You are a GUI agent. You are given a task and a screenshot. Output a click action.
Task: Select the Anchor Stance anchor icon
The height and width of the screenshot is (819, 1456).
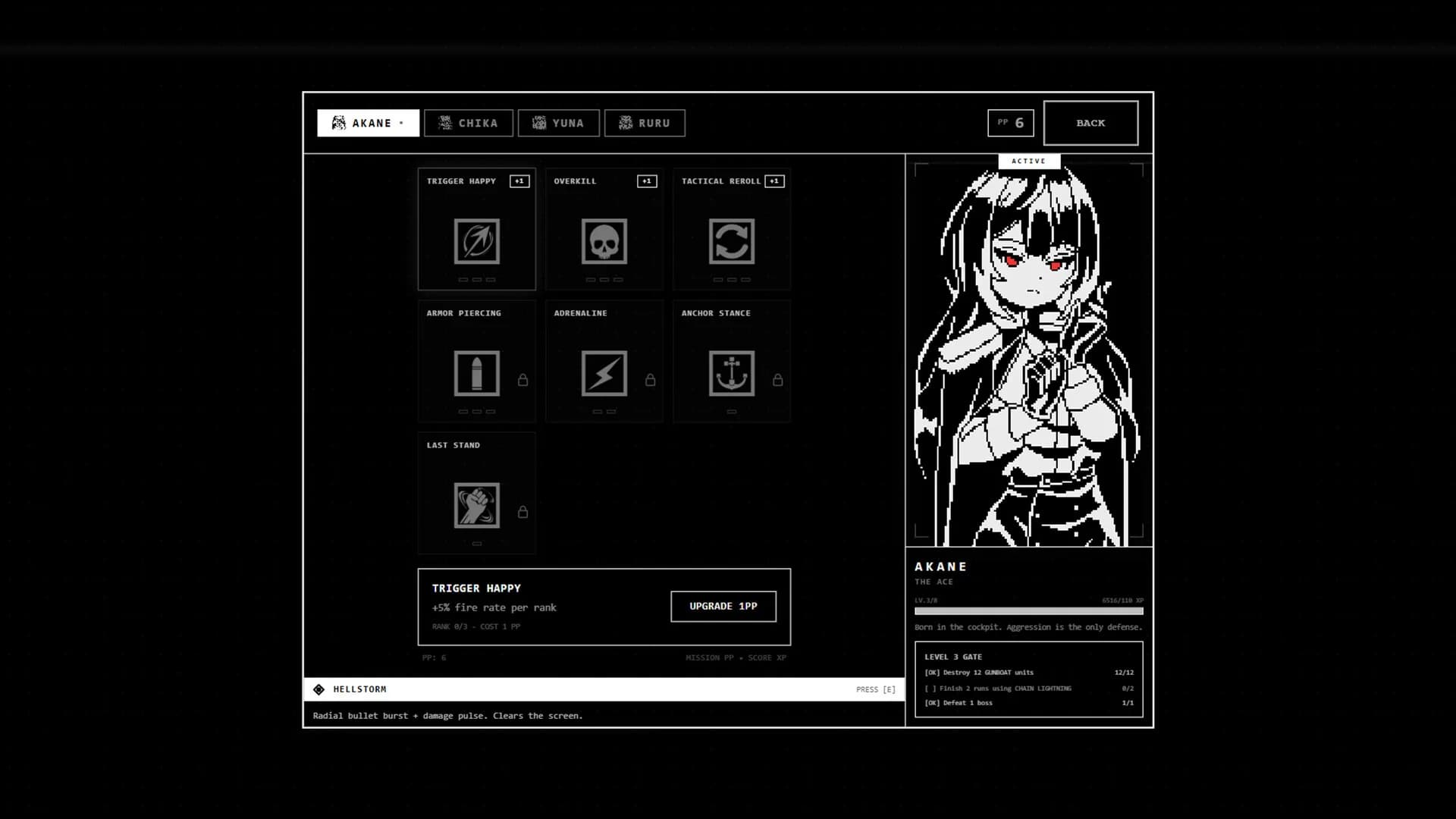(x=731, y=373)
